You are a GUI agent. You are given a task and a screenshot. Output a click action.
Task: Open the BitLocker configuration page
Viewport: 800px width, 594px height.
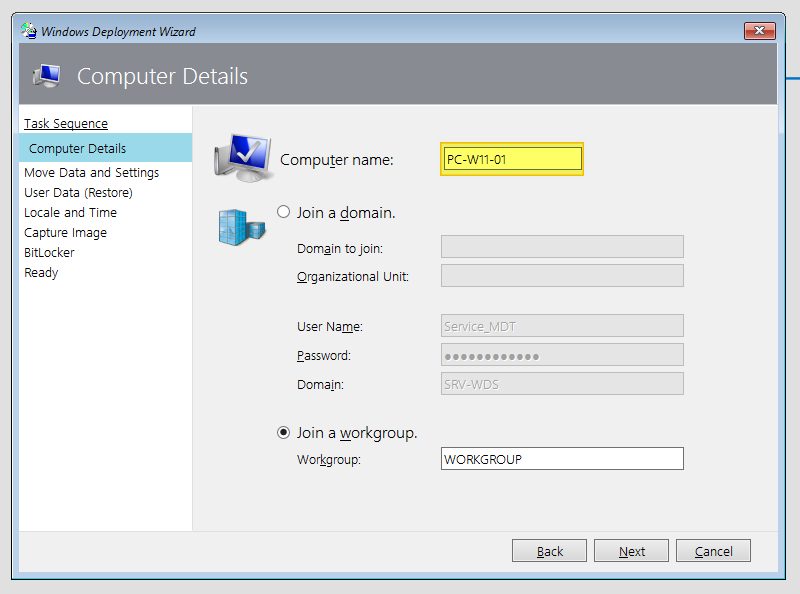coord(48,252)
